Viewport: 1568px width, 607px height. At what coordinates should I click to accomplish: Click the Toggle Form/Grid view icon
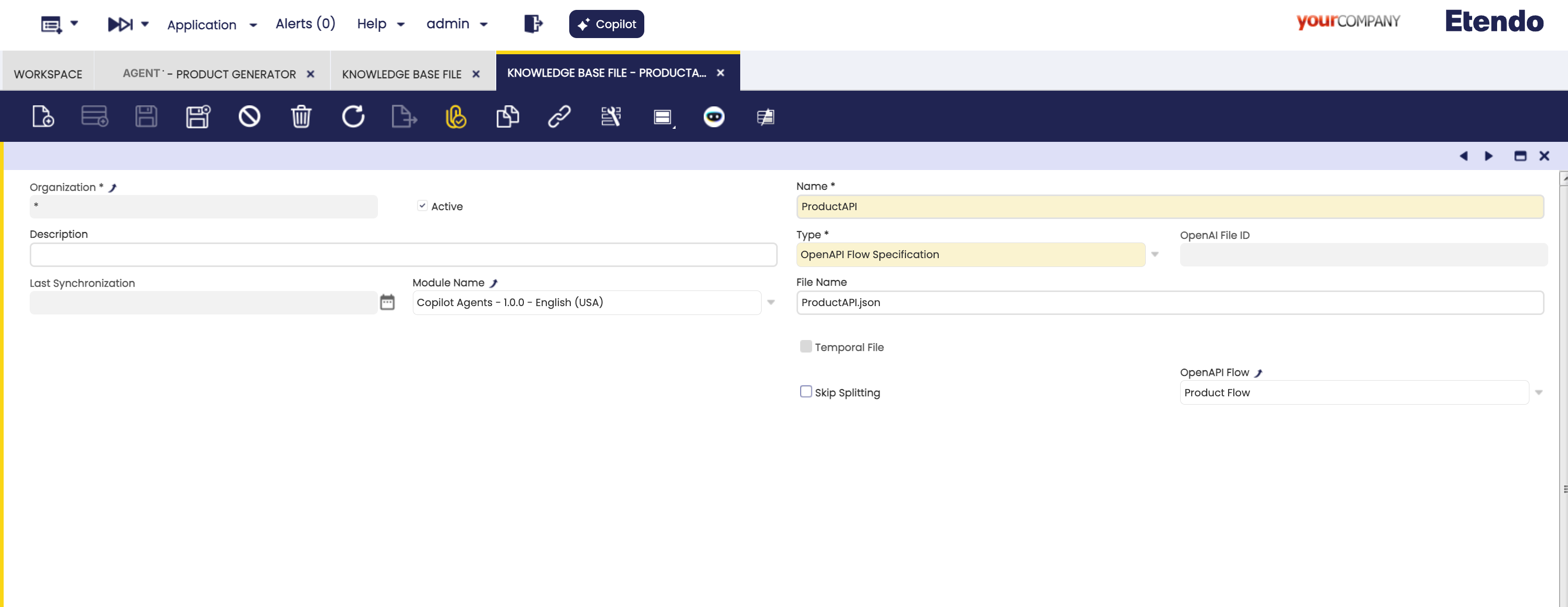(663, 116)
